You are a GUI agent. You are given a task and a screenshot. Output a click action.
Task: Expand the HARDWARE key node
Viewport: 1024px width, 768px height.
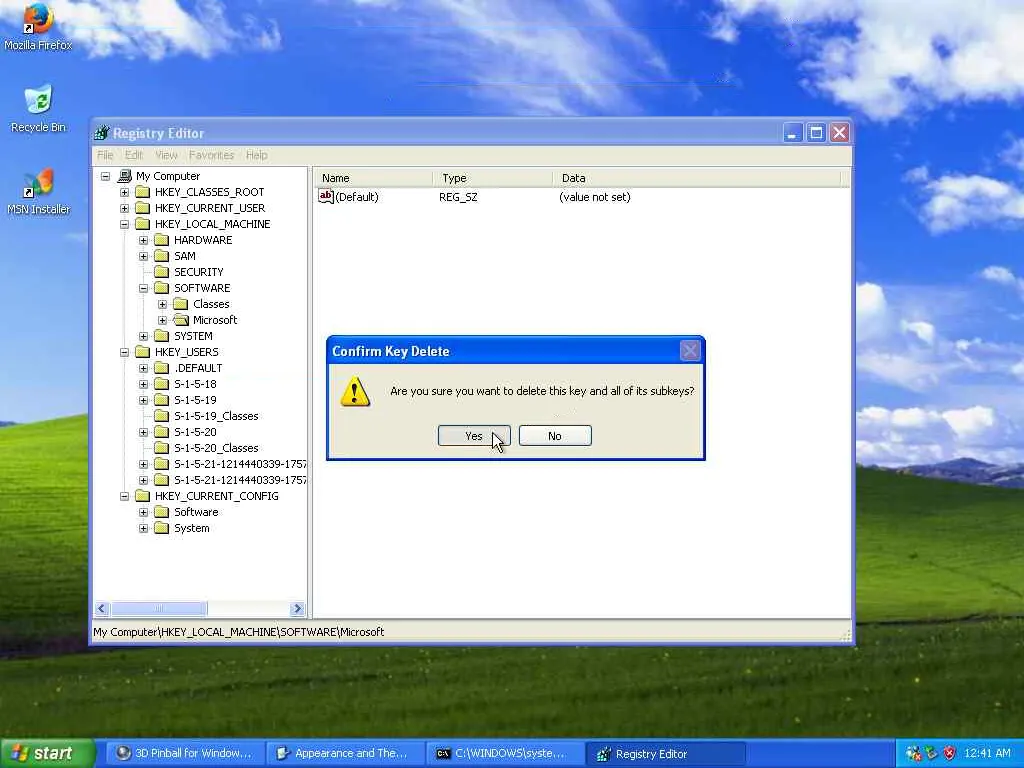[x=143, y=240]
